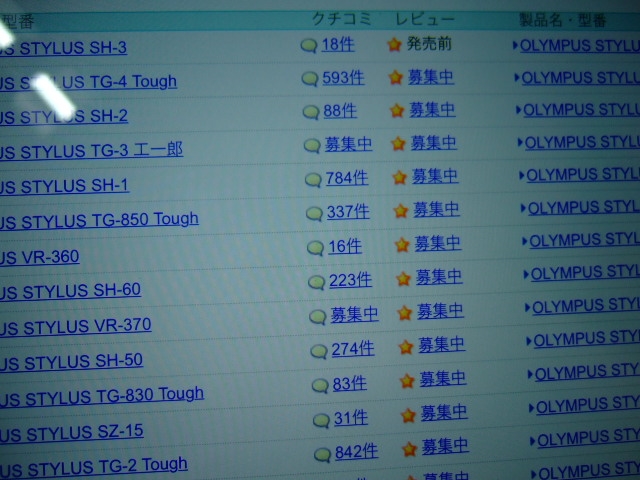Open the STYLUS VR-370 product link
640x480 pixels.
point(76,326)
